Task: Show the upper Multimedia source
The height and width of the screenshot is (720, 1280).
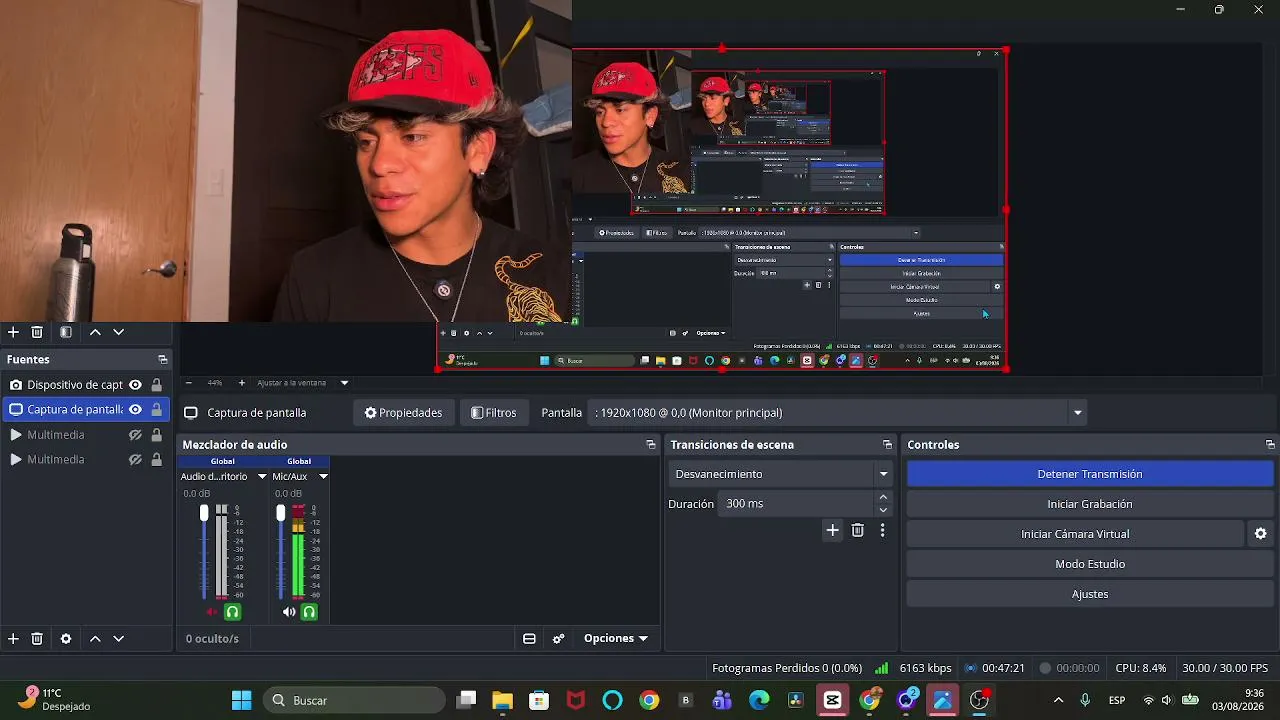Action: (x=135, y=435)
